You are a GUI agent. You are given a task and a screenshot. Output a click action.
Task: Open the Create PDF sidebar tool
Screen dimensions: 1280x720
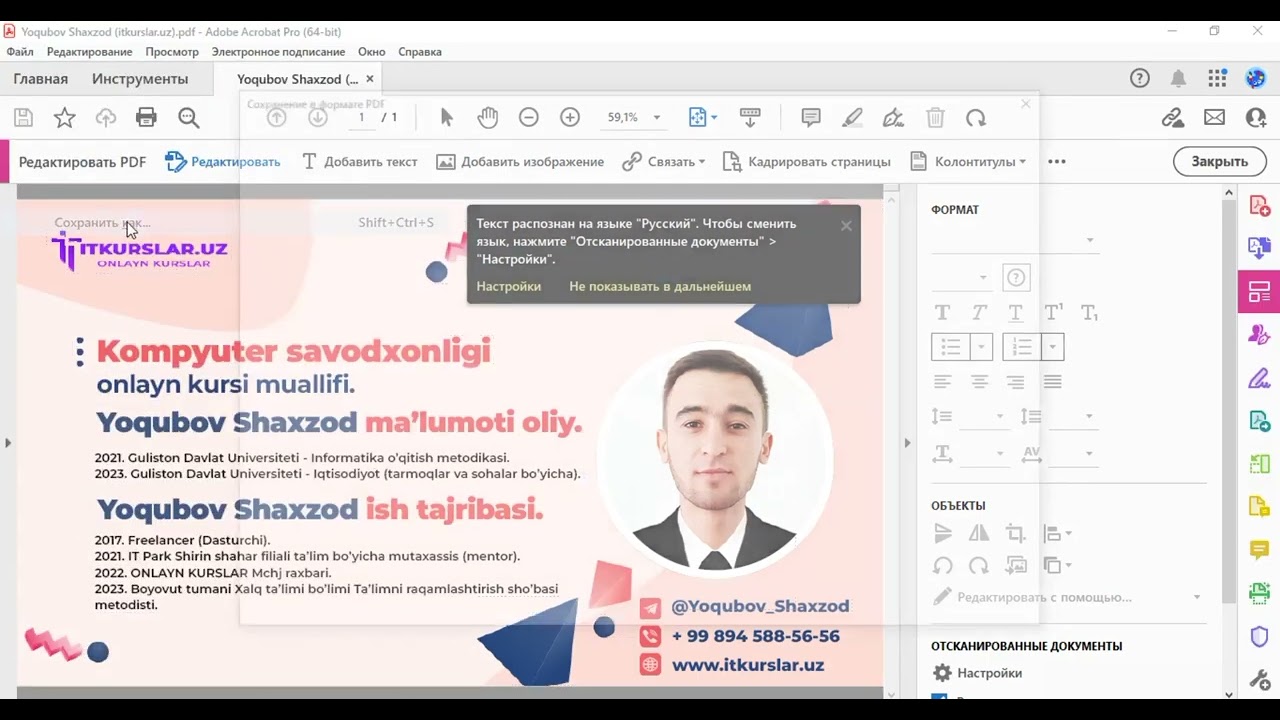pos(1259,206)
